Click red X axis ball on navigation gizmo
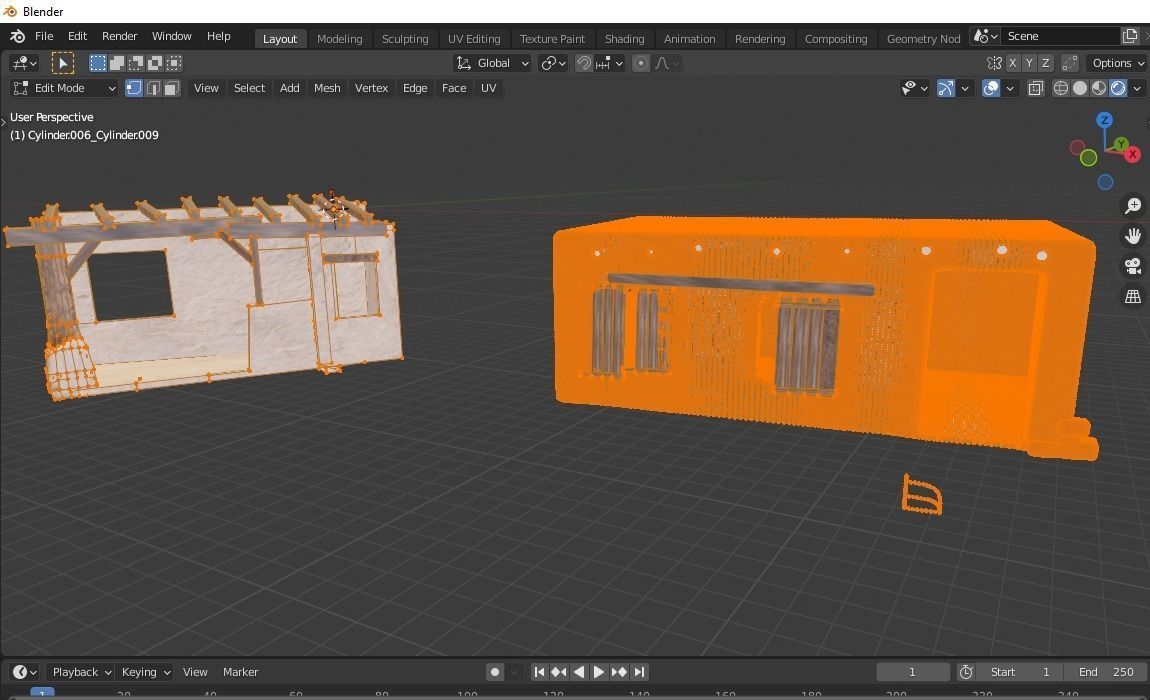 [1132, 154]
